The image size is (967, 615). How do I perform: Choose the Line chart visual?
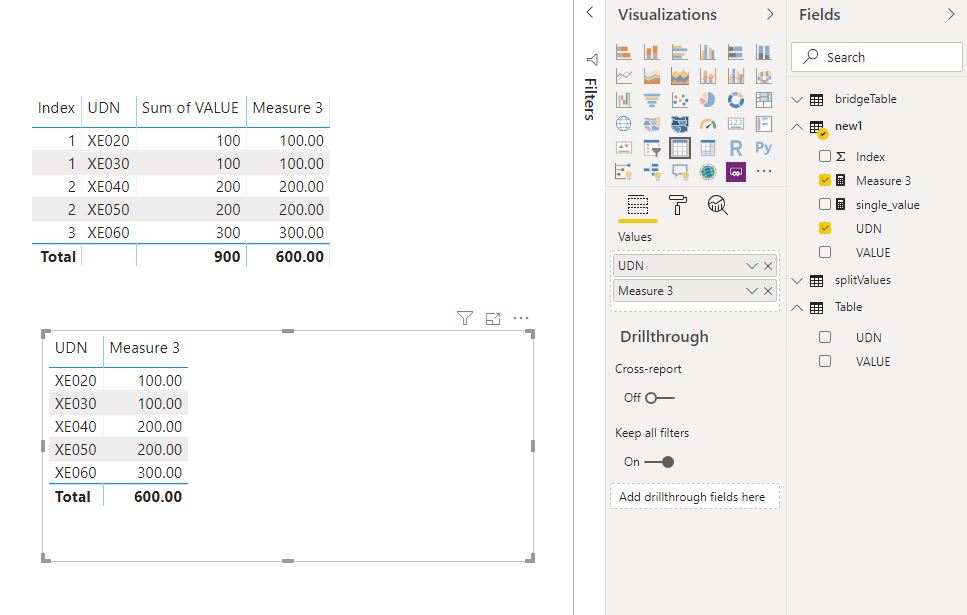[623, 76]
